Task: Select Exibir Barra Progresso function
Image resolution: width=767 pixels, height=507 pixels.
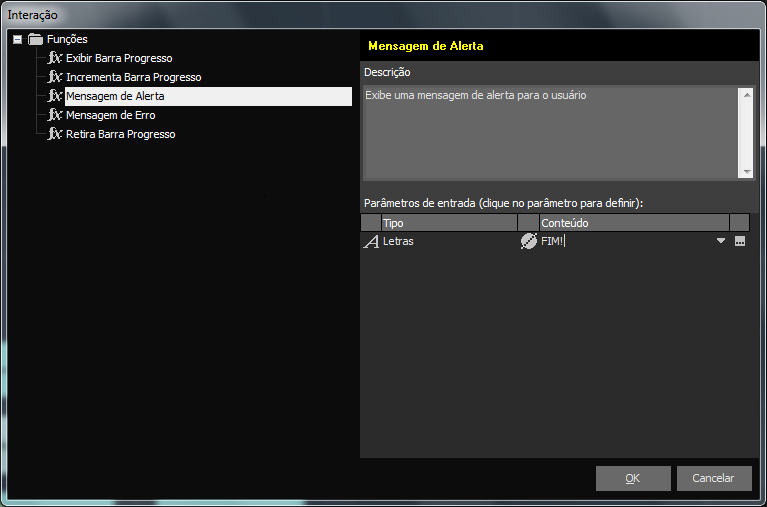Action: pyautogui.click(x=119, y=58)
